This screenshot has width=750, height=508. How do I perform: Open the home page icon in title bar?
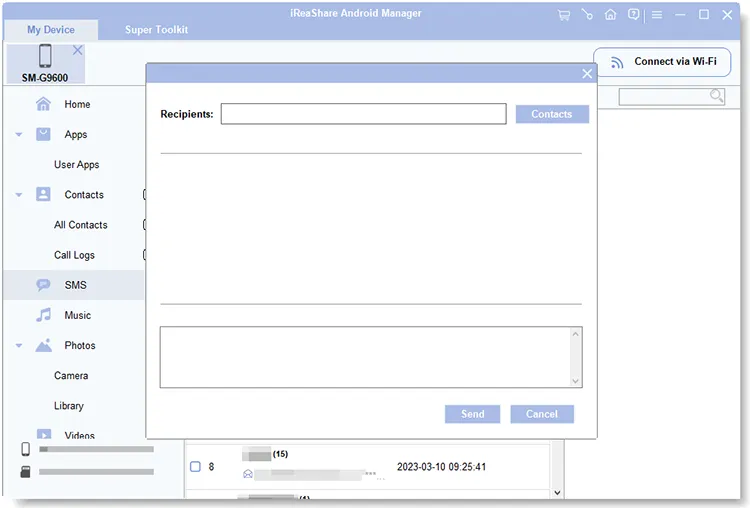coord(610,15)
